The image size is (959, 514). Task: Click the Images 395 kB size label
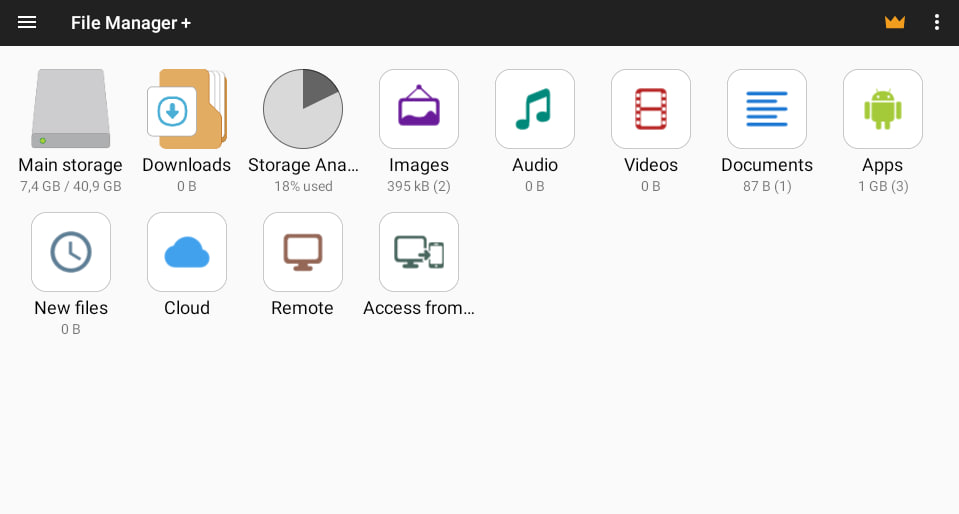(418, 186)
